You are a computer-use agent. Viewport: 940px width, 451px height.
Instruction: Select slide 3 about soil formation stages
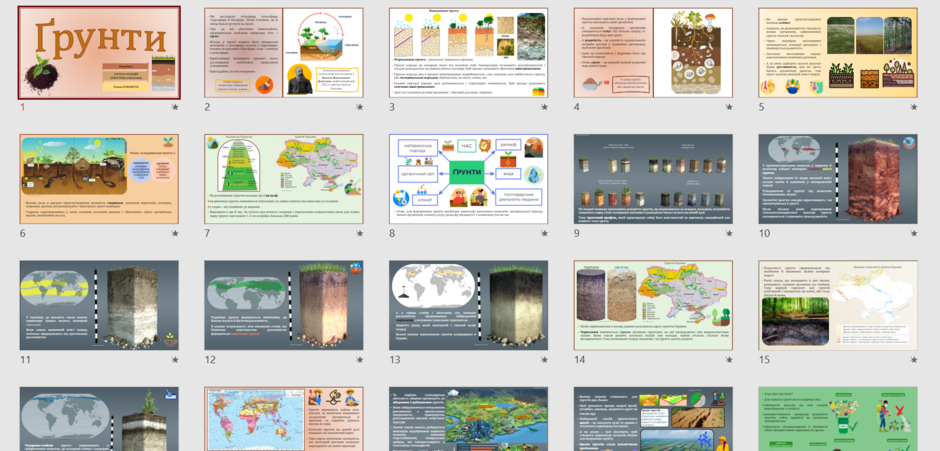click(469, 53)
